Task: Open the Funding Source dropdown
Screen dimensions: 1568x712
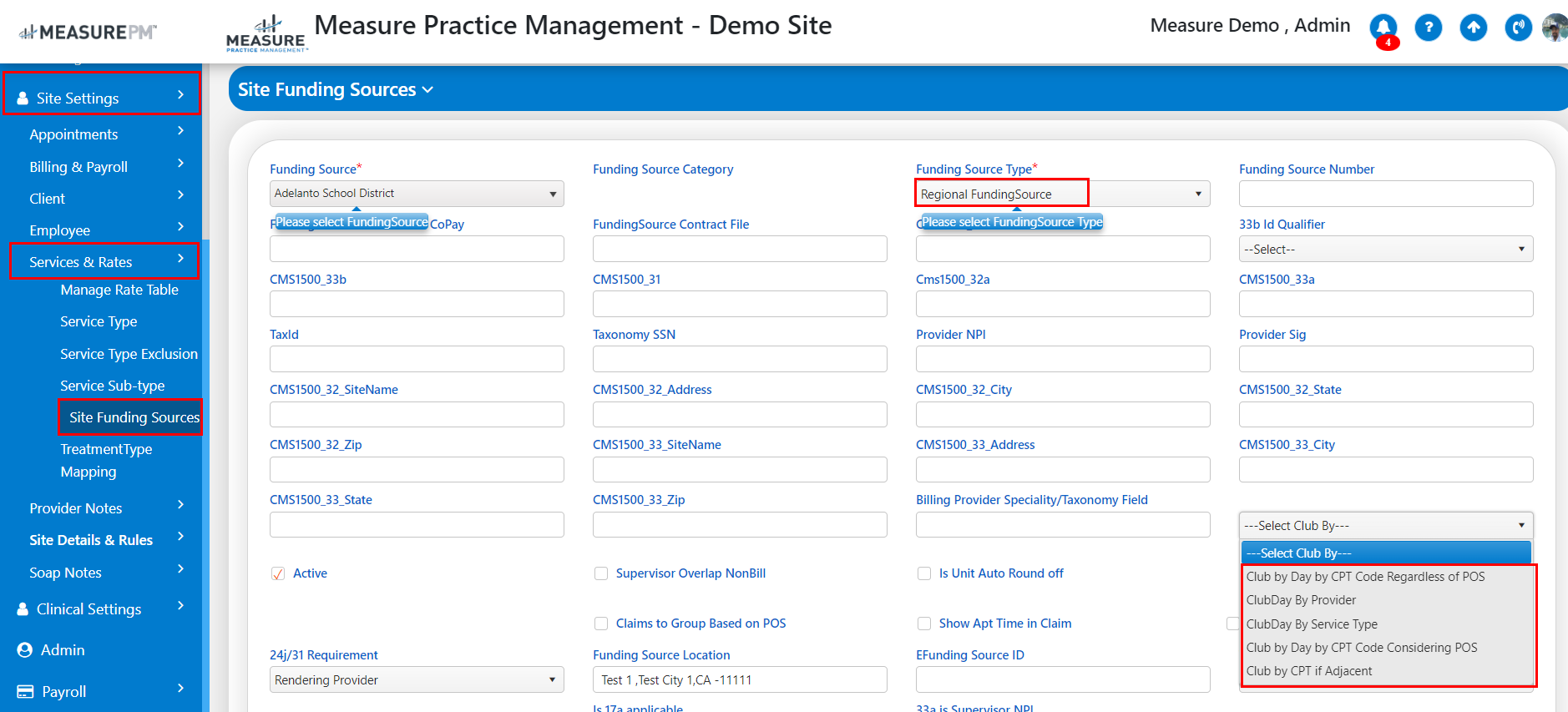Action: pyautogui.click(x=417, y=194)
